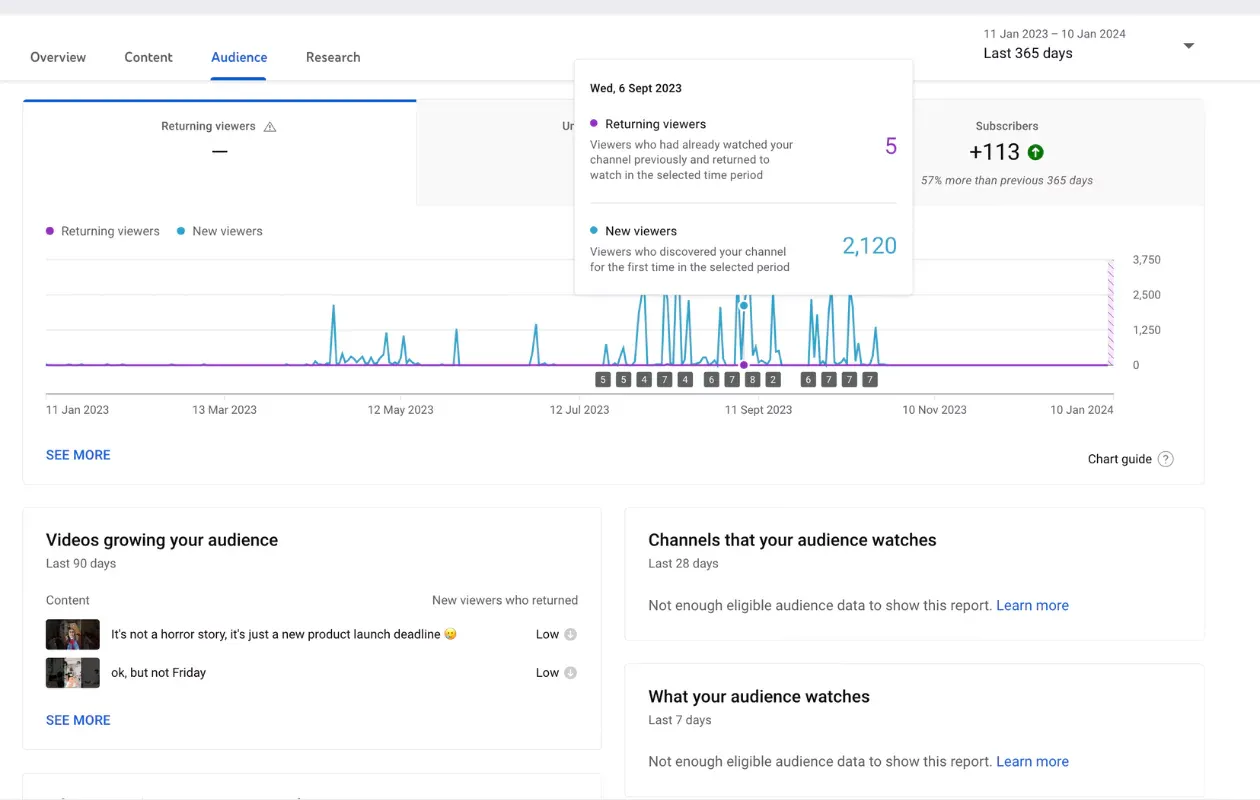Open the Chart guide question-mark icon

click(x=1166, y=459)
